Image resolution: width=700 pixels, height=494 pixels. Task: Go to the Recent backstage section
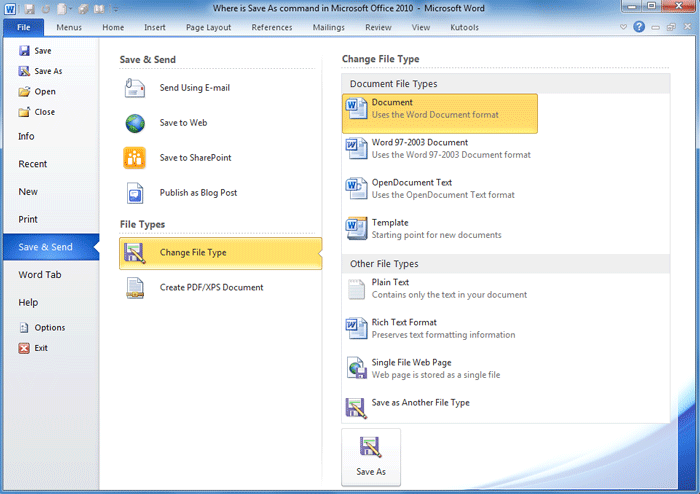pos(32,164)
